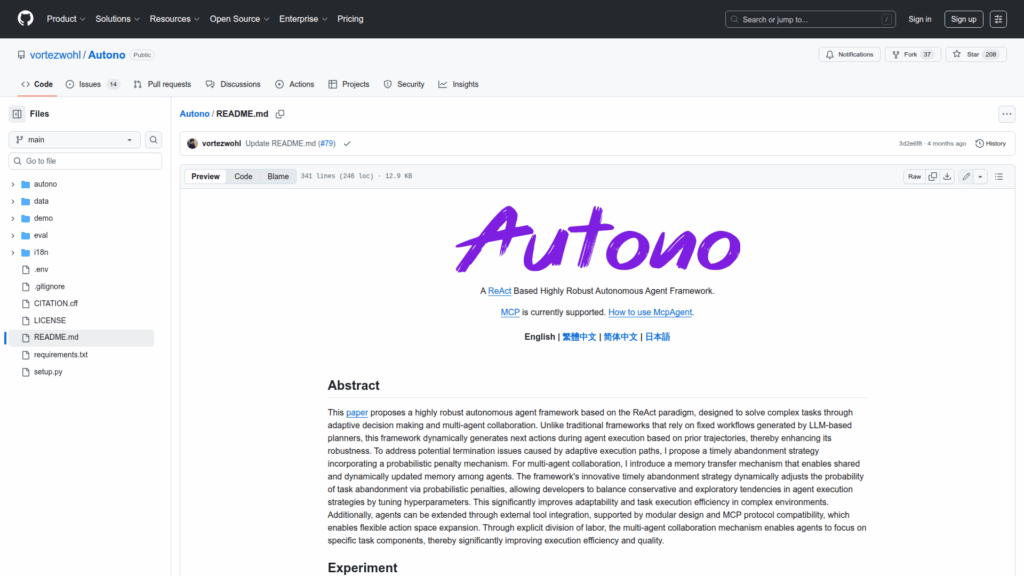The height and width of the screenshot is (576, 1024).
Task: Switch file view to Code
Action: [244, 176]
